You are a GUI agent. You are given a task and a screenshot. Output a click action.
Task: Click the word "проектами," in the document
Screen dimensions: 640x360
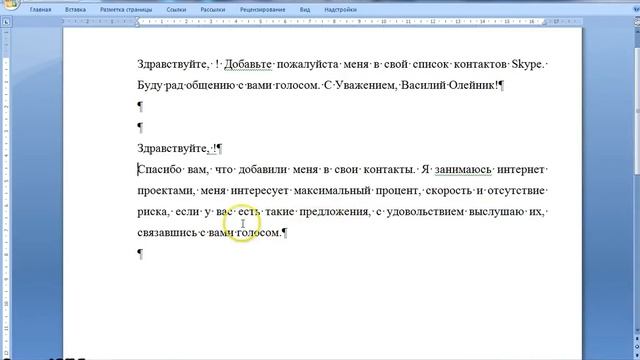[166, 191]
